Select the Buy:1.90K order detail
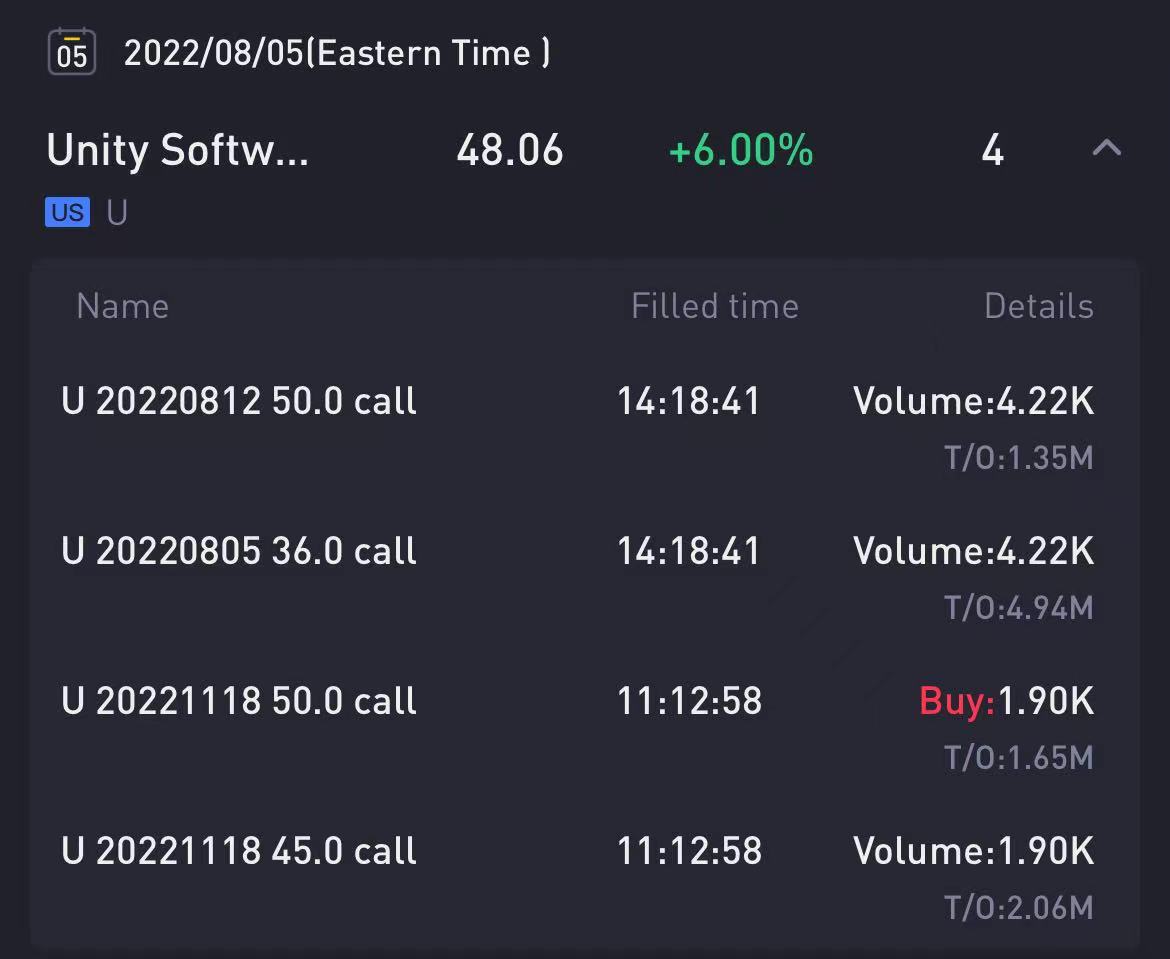The width and height of the screenshot is (1170, 959). click(x=1007, y=701)
